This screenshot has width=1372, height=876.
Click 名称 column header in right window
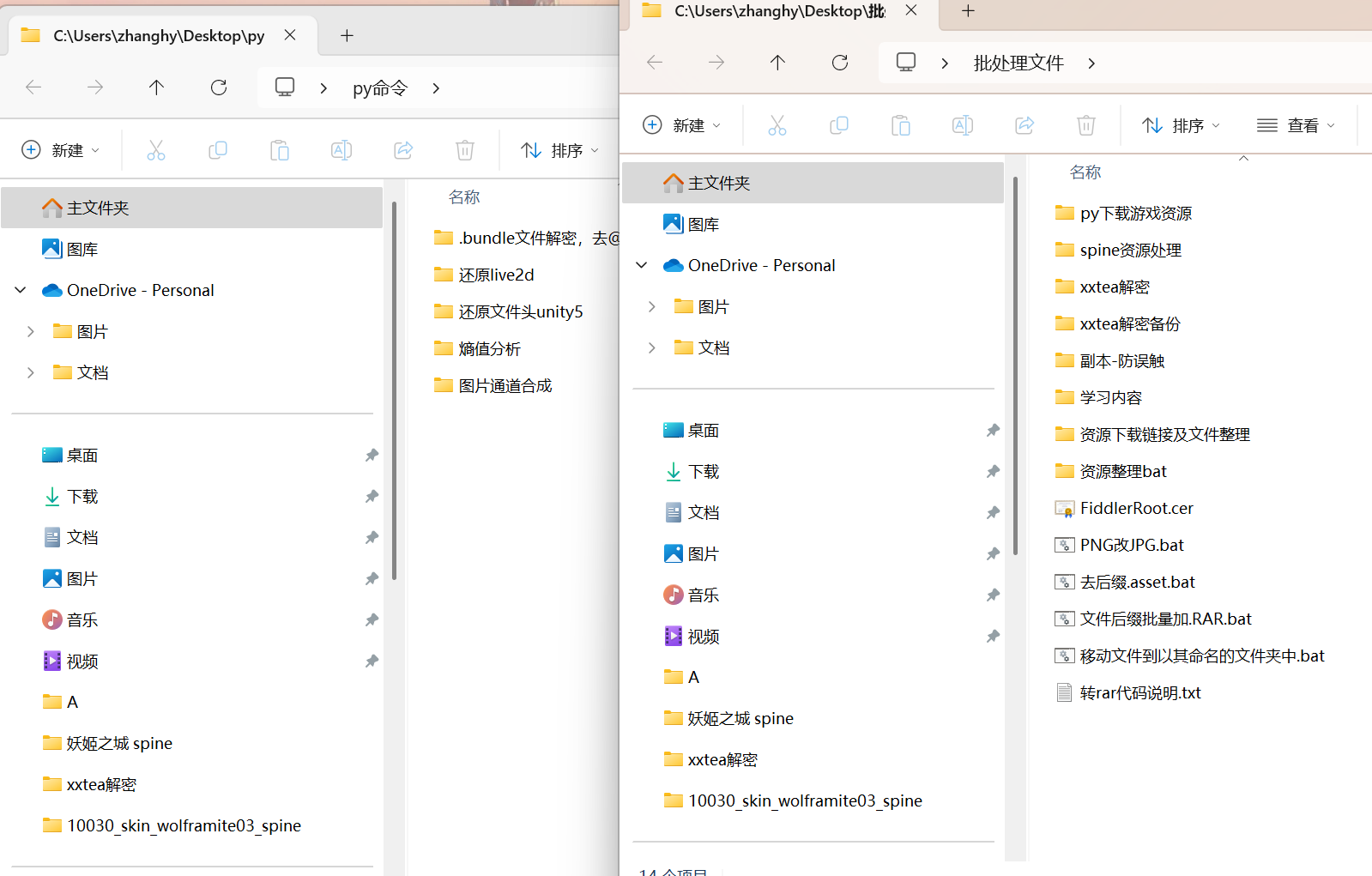coord(1085,172)
